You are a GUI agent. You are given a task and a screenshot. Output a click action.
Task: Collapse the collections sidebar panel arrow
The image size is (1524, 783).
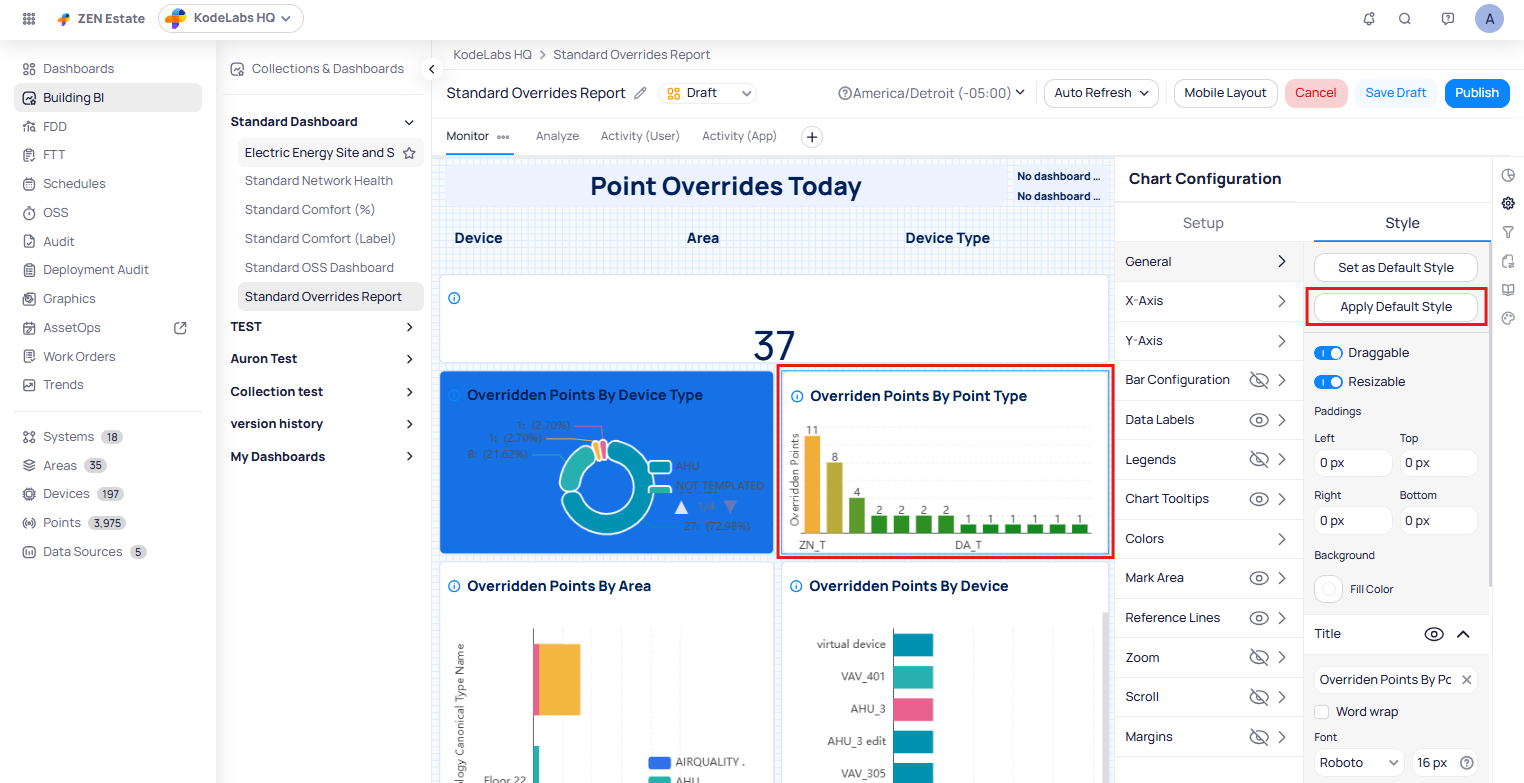431,69
